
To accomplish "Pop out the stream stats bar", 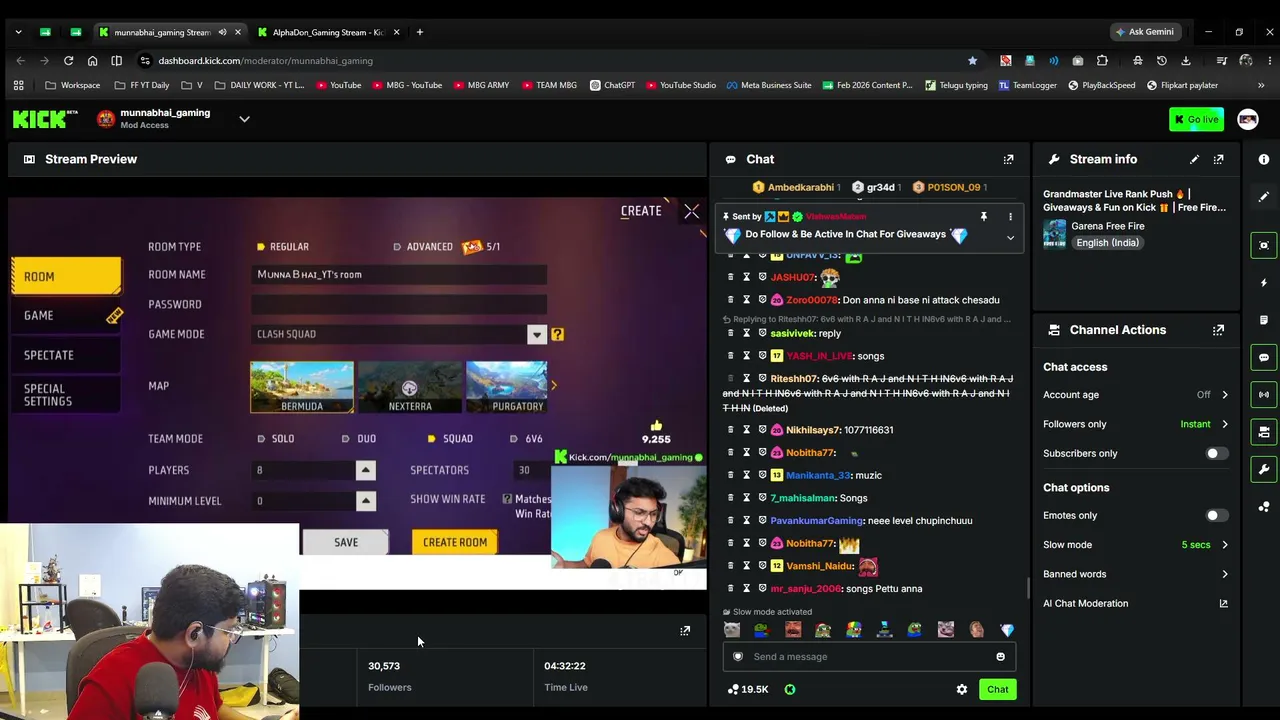I will coord(685,631).
